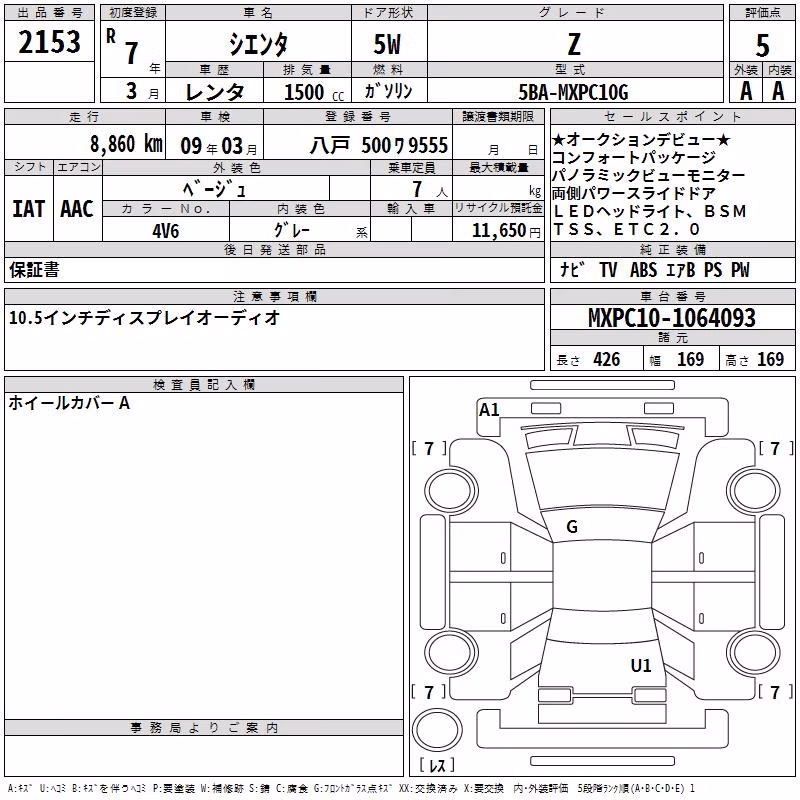
Task: Click the lot number 2153
Action: [x=49, y=42]
